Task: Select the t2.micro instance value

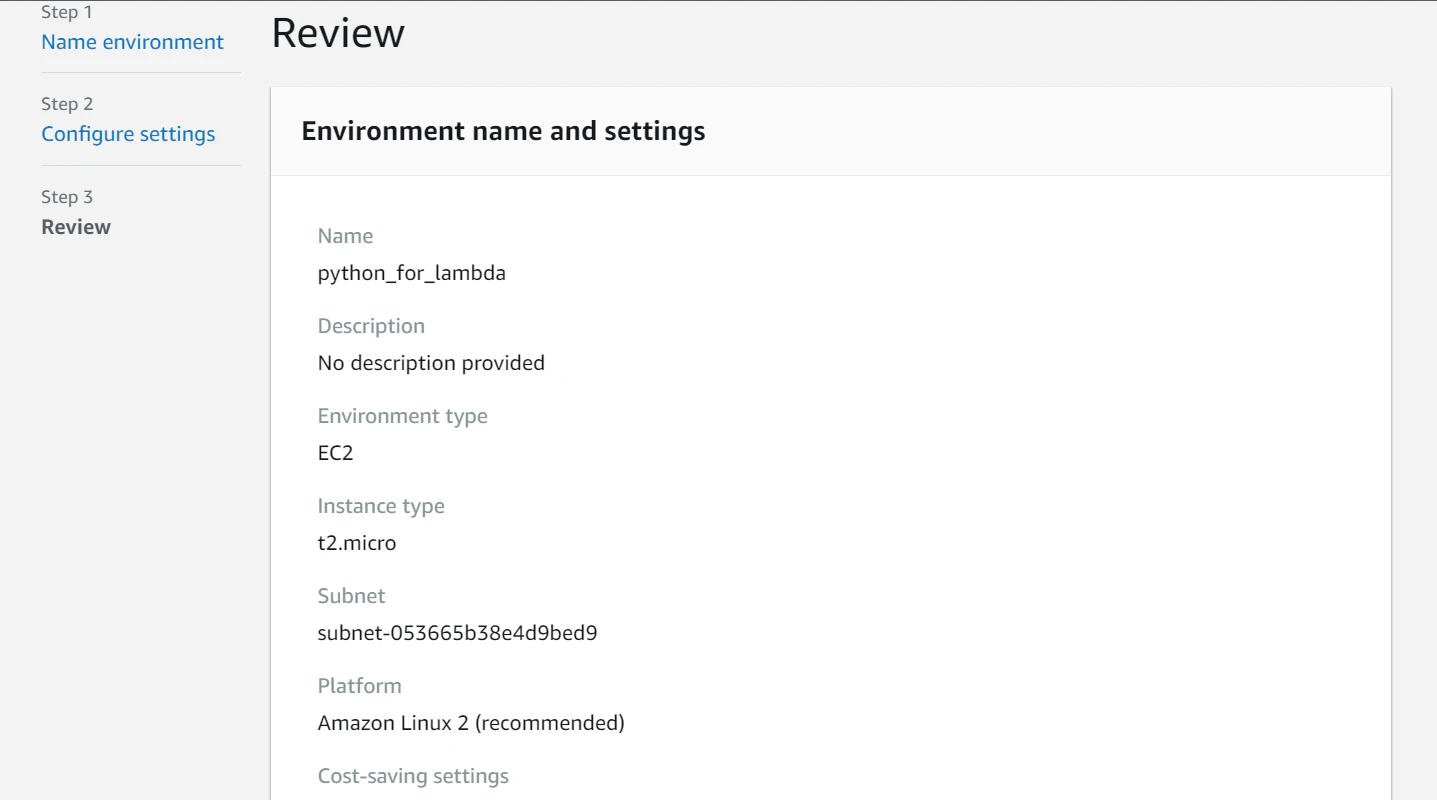Action: [357, 543]
